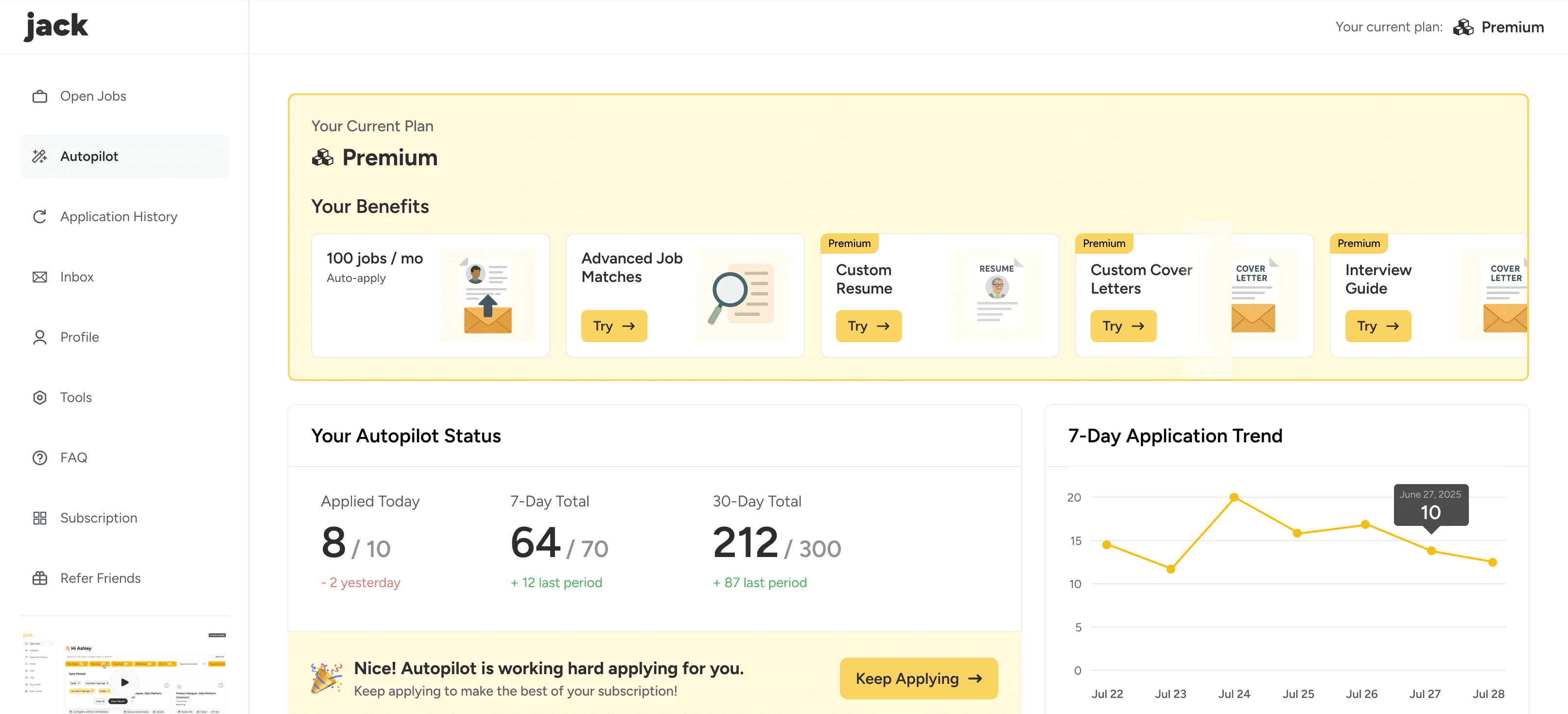Click the Premium plan cubes icon in header
This screenshot has width=1568, height=714.
(x=1463, y=27)
